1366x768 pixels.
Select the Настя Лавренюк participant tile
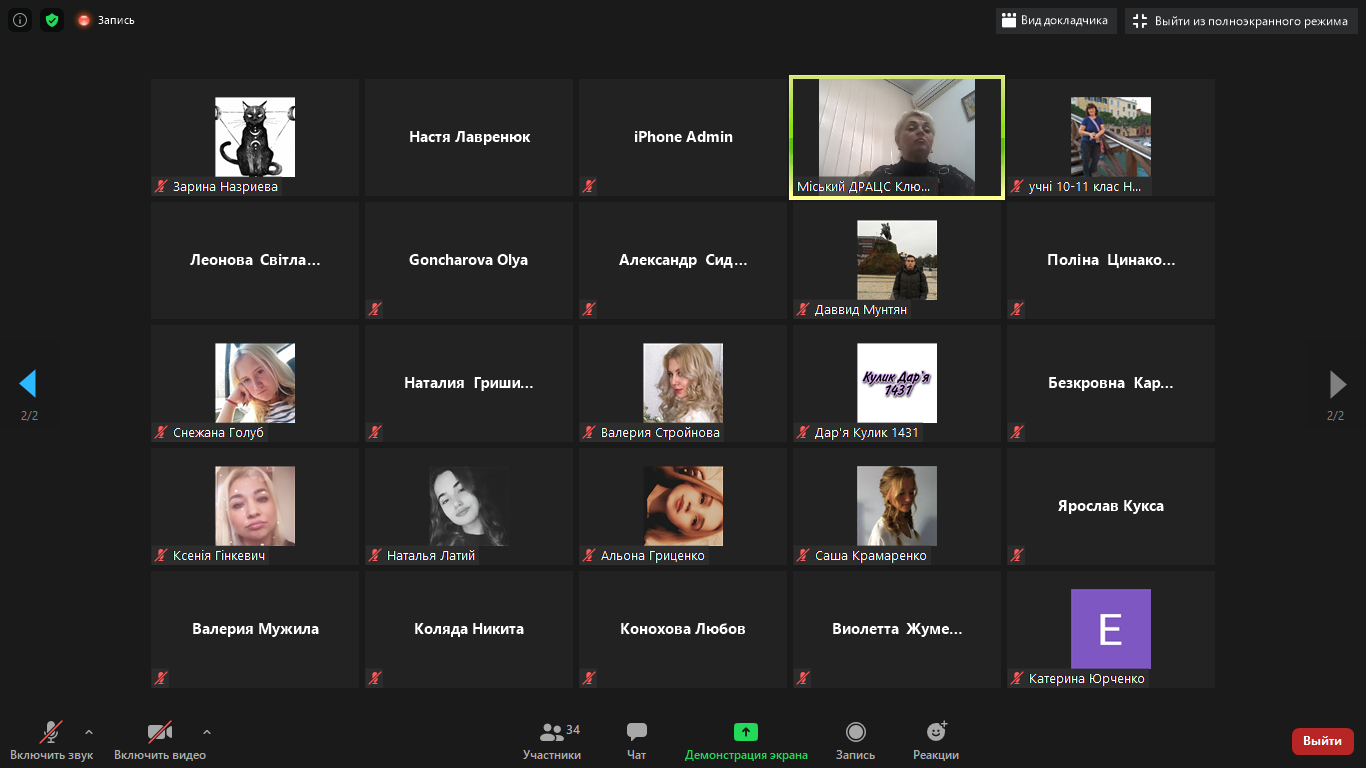tap(469, 137)
